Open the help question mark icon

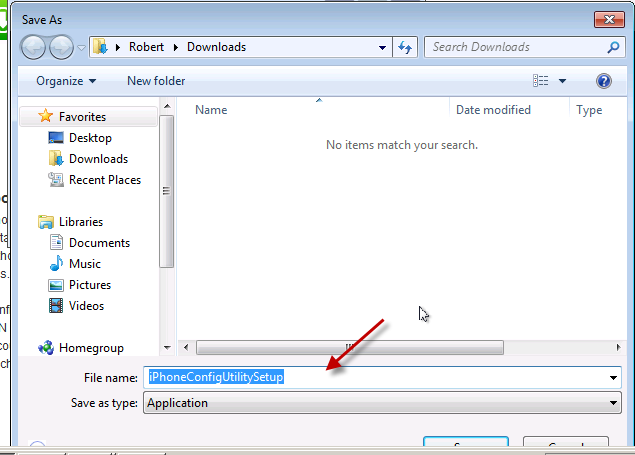pyautogui.click(x=603, y=81)
